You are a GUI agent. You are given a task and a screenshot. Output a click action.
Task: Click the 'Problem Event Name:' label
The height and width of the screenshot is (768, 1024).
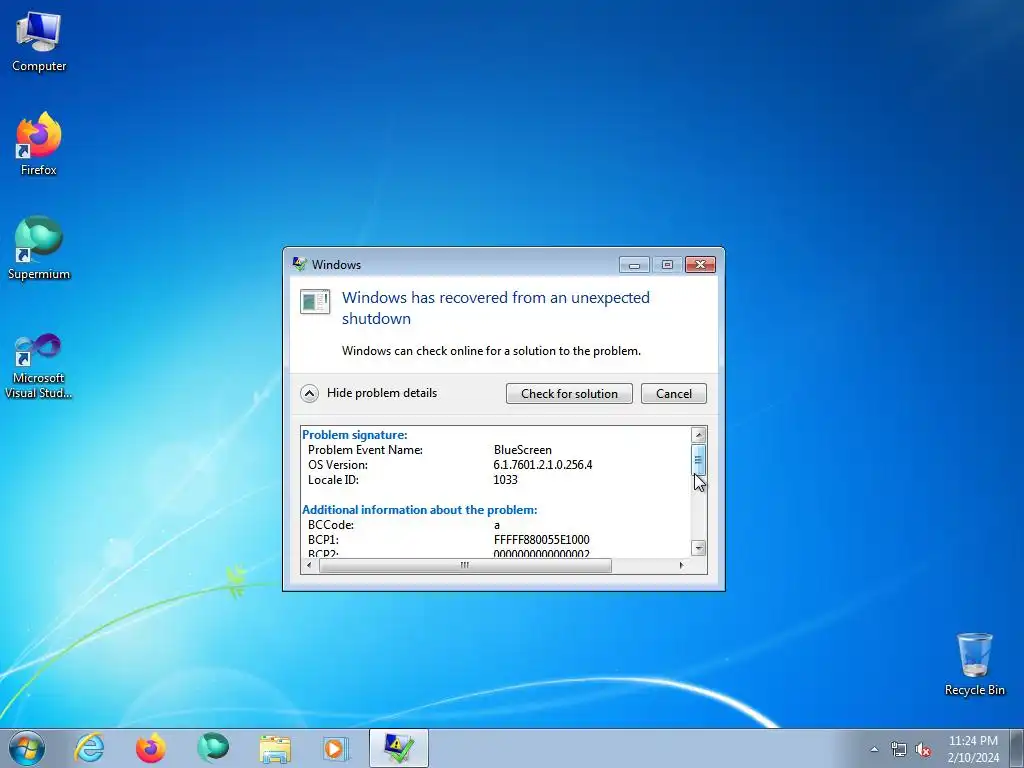click(365, 450)
